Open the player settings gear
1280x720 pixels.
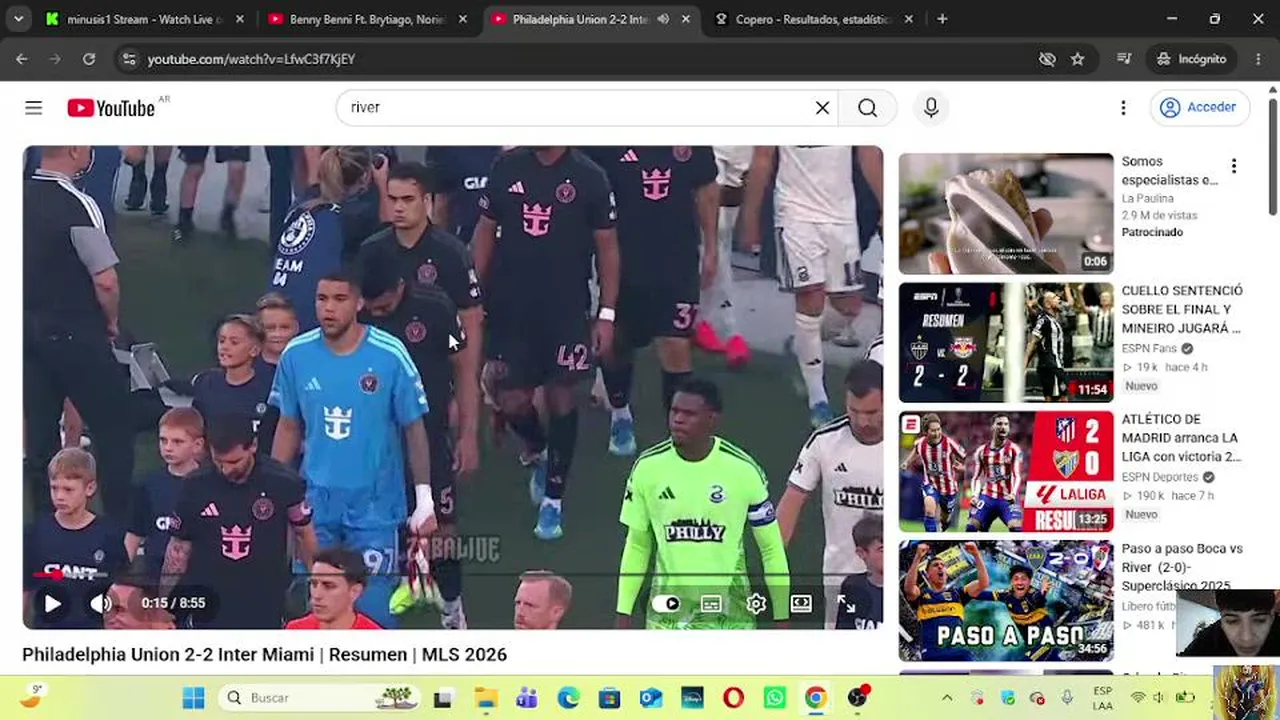[756, 603]
